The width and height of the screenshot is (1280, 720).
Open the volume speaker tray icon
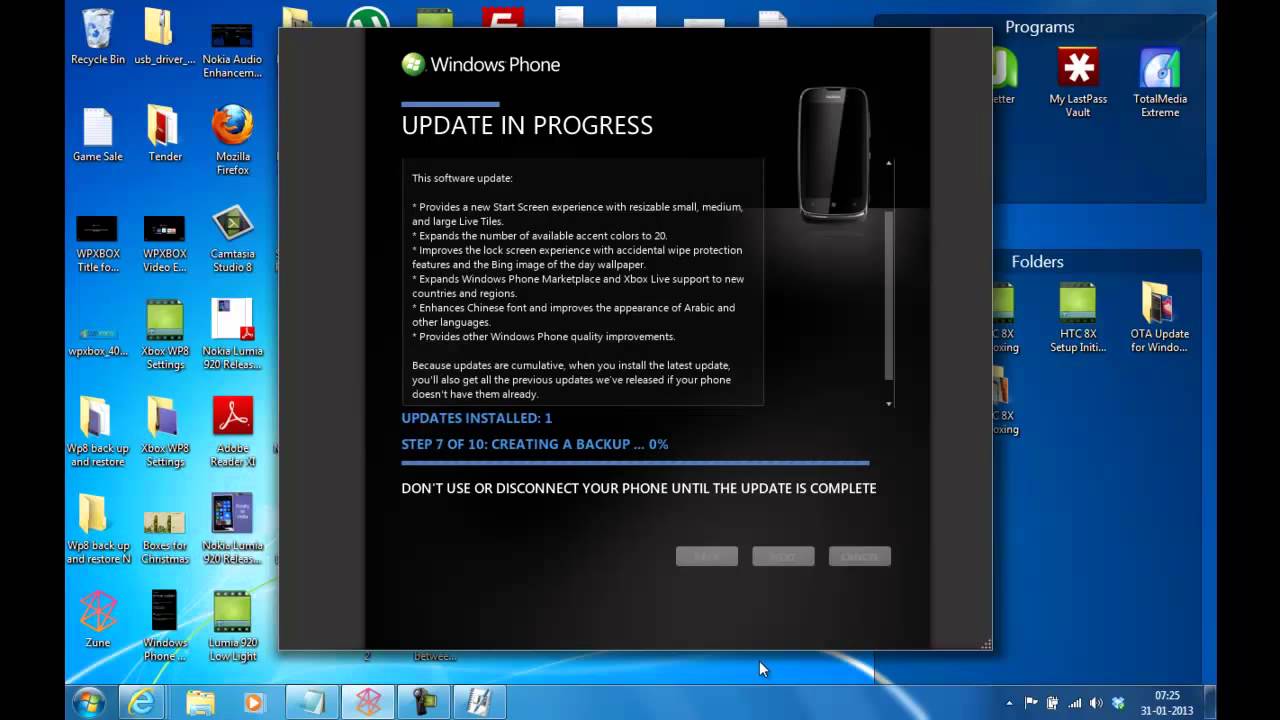click(x=1096, y=703)
